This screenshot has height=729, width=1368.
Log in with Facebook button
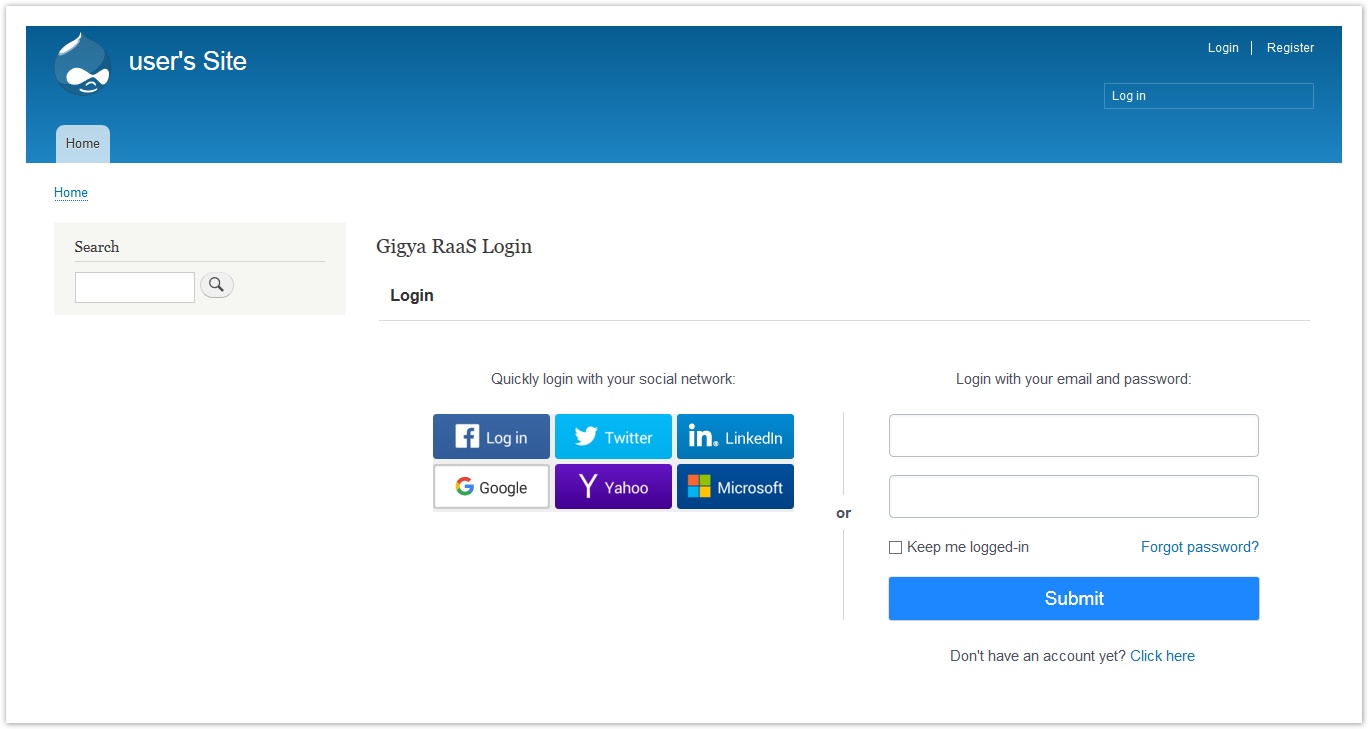coord(491,437)
